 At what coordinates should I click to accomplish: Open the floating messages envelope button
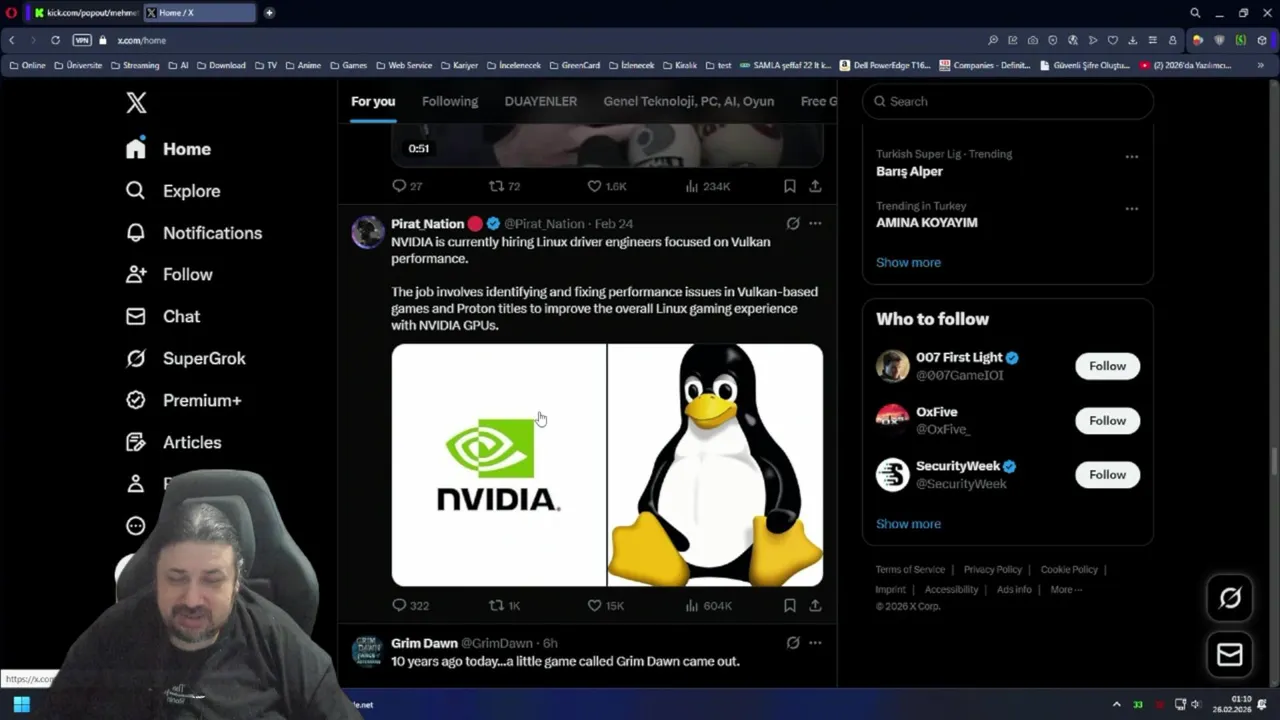(x=1230, y=655)
